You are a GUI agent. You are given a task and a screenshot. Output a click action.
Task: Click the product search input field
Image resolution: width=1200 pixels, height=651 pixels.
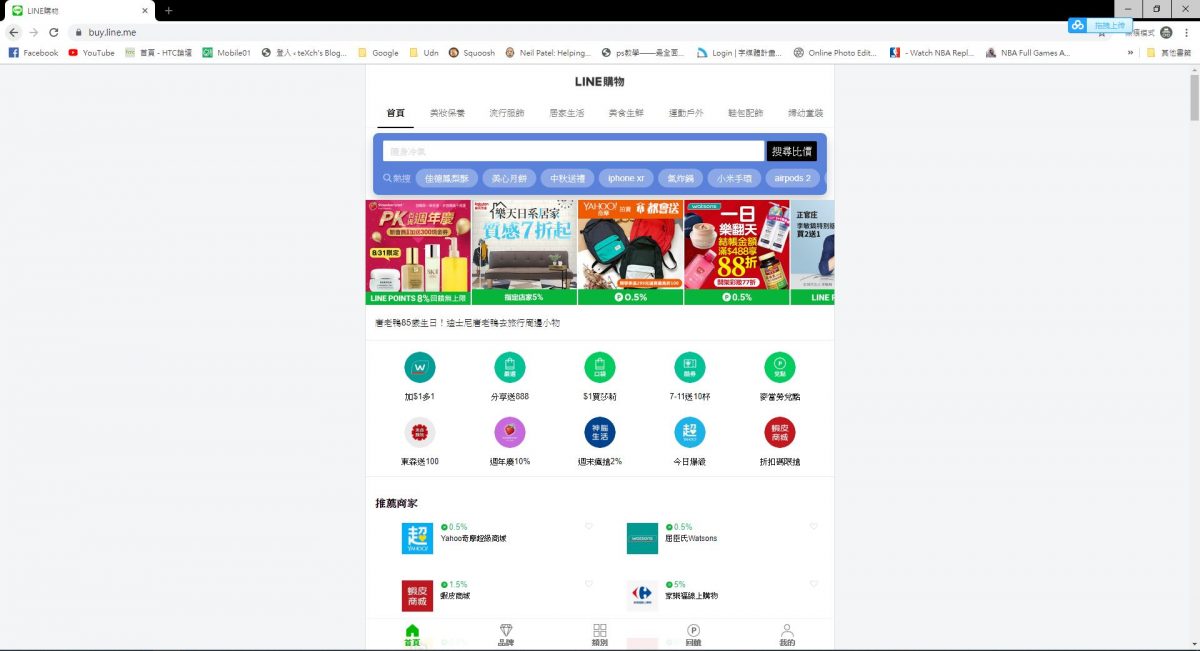pos(573,151)
